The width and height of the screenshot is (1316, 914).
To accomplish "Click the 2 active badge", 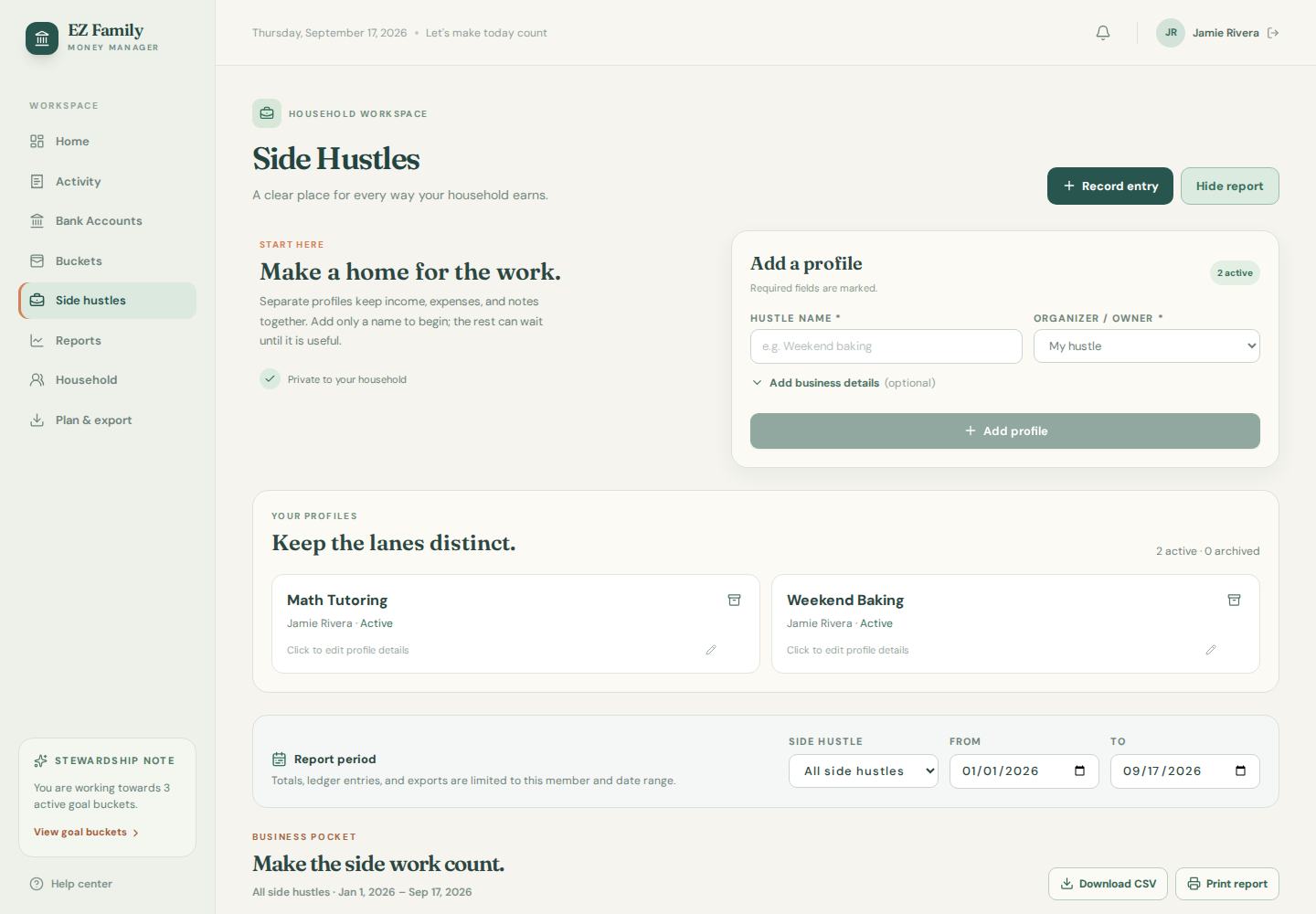I will tap(1235, 272).
